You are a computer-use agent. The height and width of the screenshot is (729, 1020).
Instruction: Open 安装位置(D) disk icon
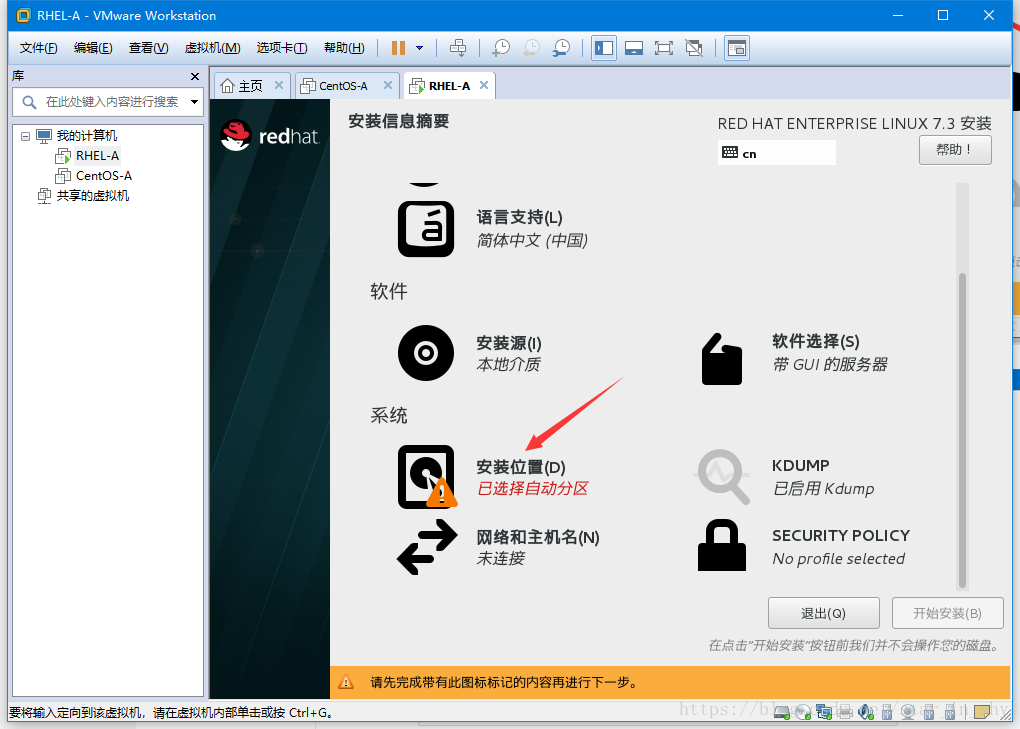pos(427,477)
